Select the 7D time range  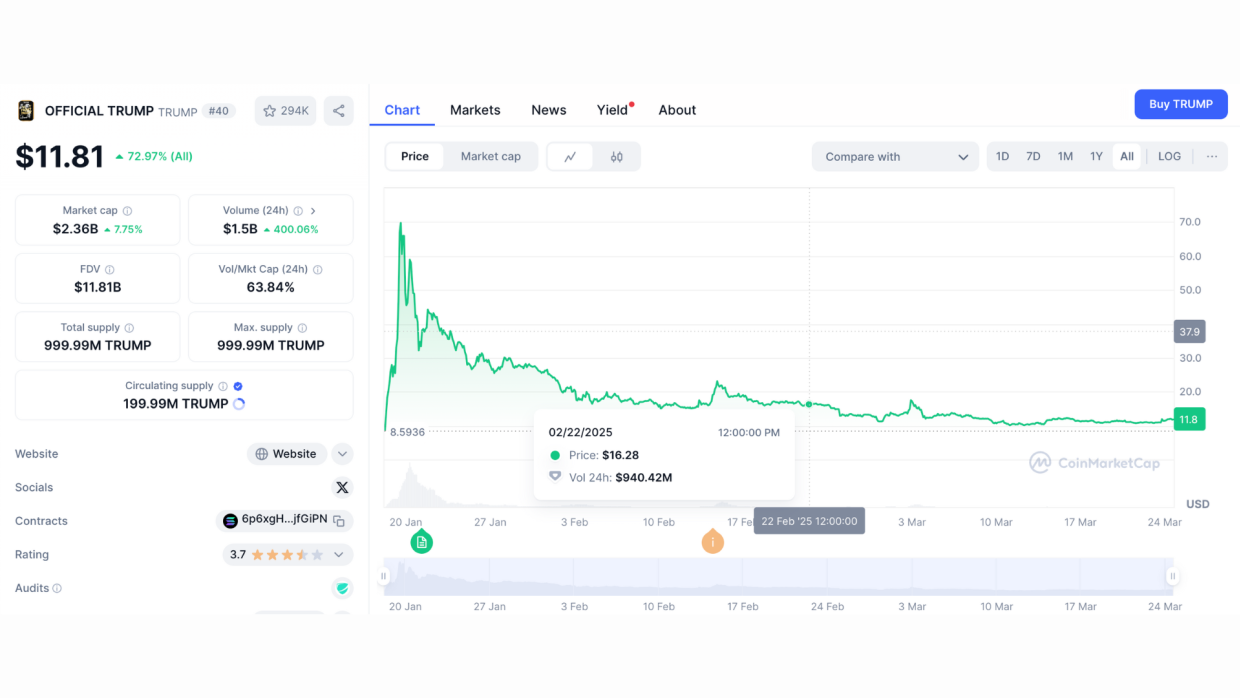1033,157
